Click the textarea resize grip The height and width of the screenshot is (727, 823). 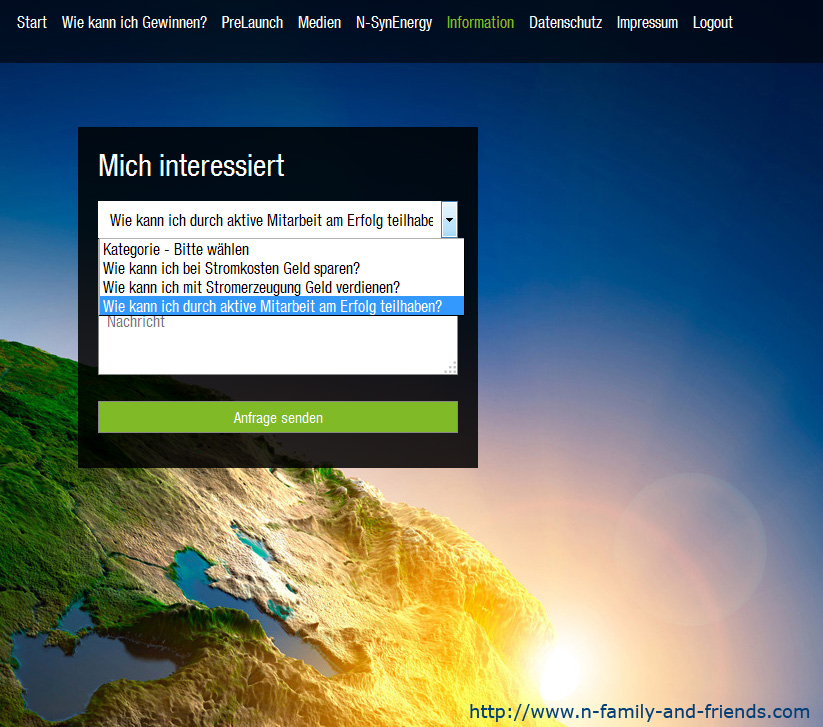point(451,368)
